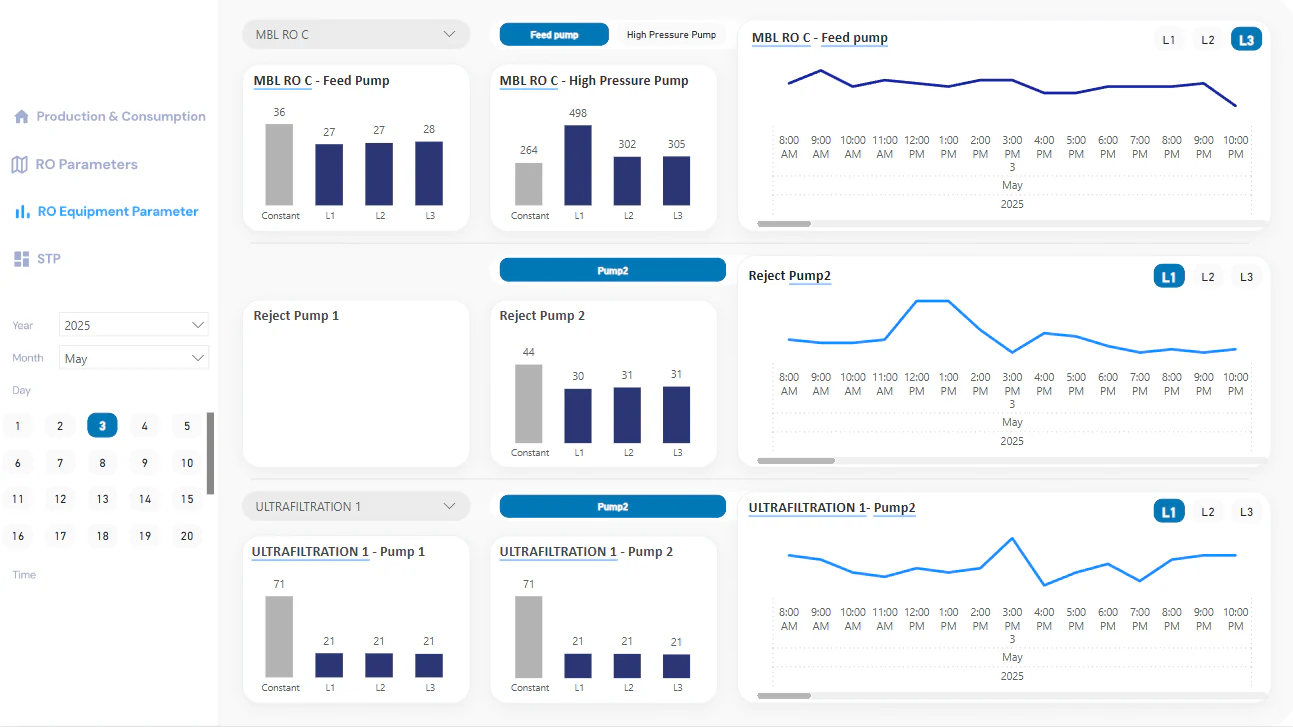The height and width of the screenshot is (727, 1293).
Task: Click the RO Equipment Parameter chart icon
Action: coord(21,212)
